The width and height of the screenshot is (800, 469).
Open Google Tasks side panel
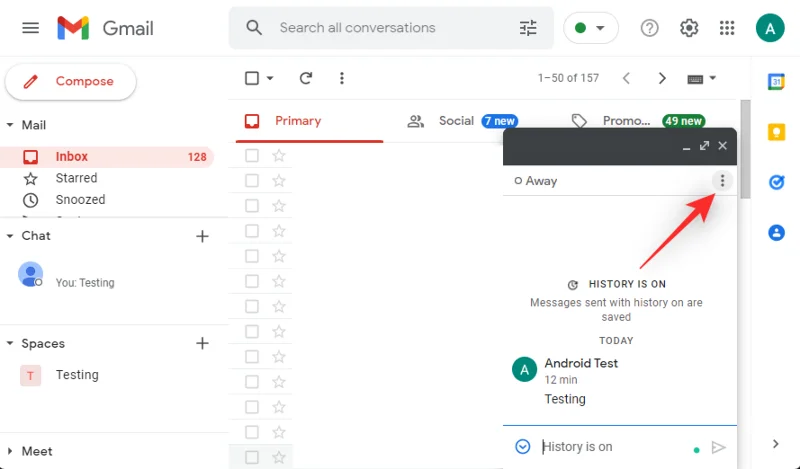pyautogui.click(x=776, y=182)
